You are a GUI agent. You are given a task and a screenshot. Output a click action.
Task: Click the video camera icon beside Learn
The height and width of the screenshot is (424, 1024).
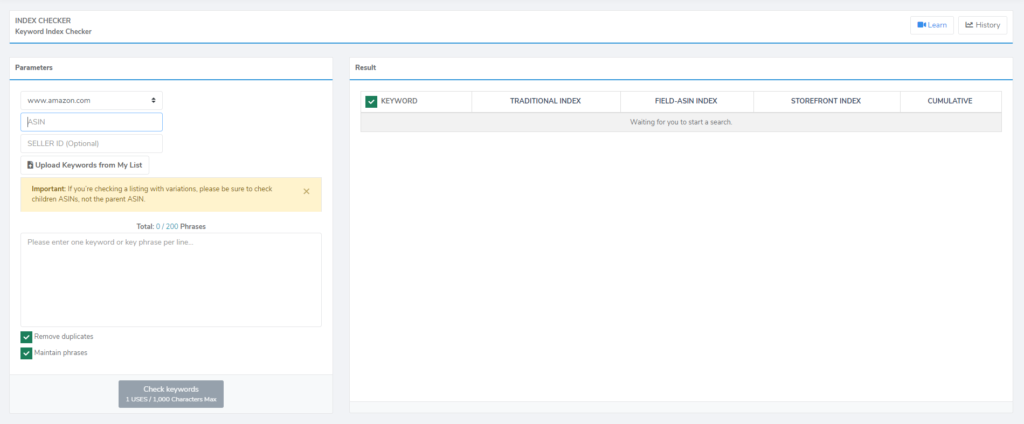click(921, 25)
